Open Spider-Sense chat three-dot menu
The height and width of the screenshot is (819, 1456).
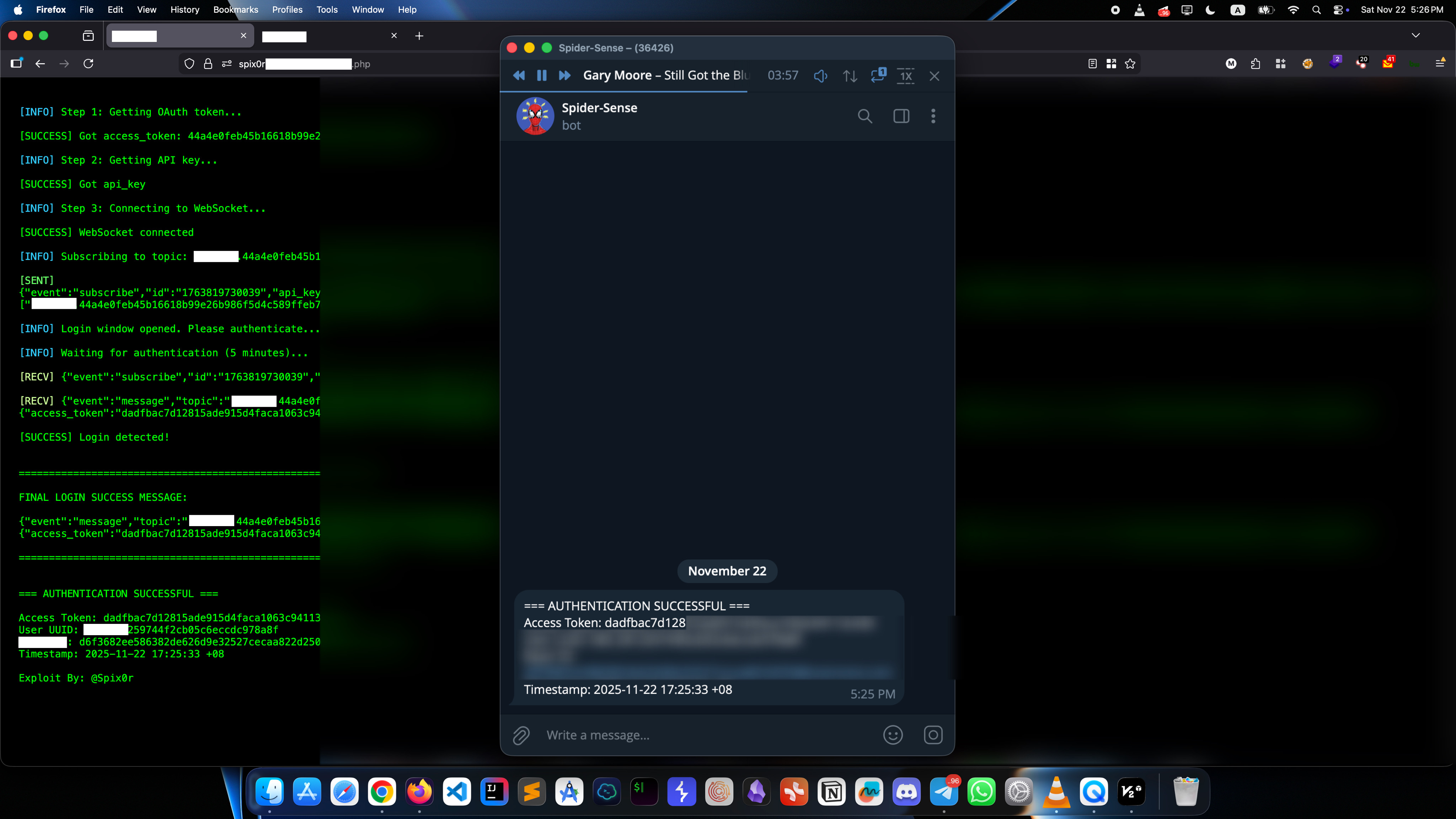pyautogui.click(x=933, y=117)
